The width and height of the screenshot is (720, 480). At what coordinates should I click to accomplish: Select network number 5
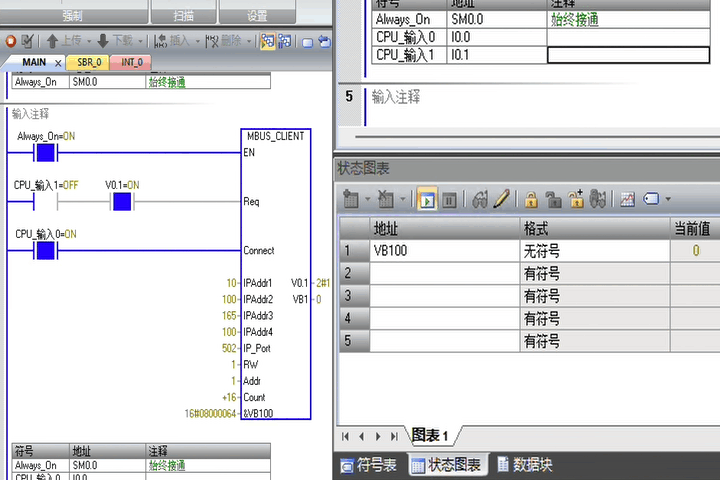[x=349, y=96]
